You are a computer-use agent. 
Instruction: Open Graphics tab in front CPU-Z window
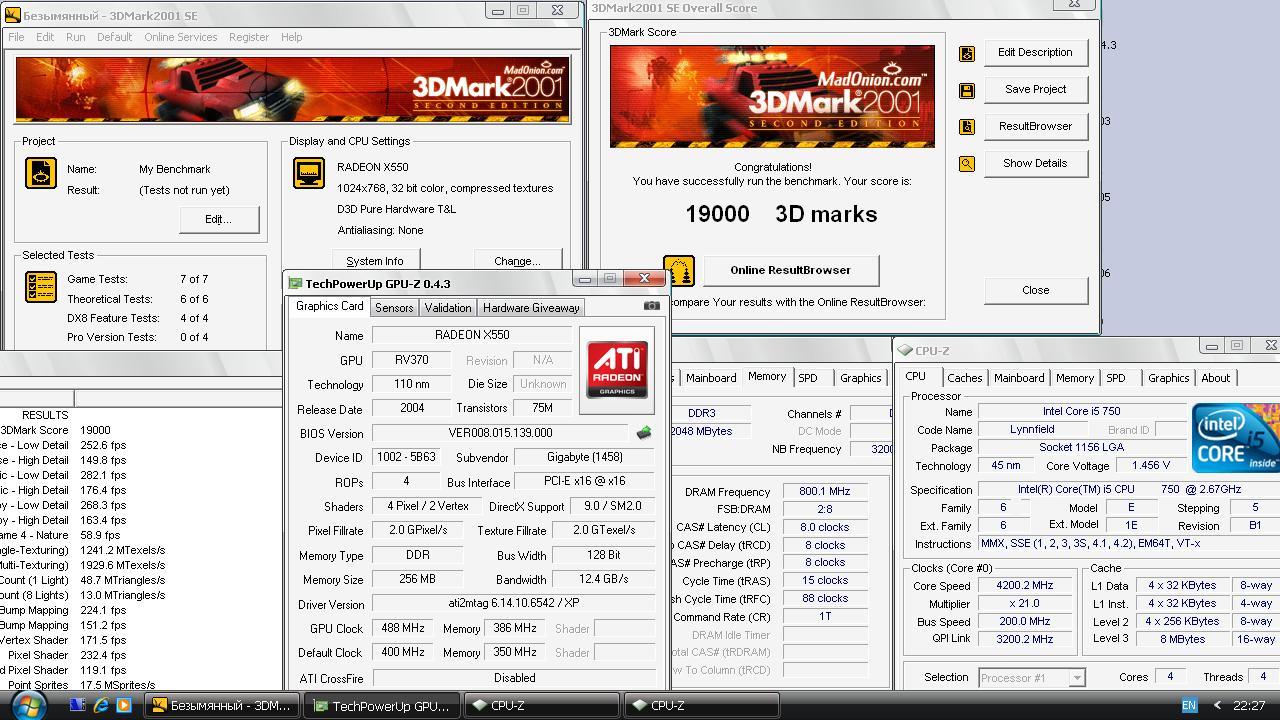[x=1168, y=378]
